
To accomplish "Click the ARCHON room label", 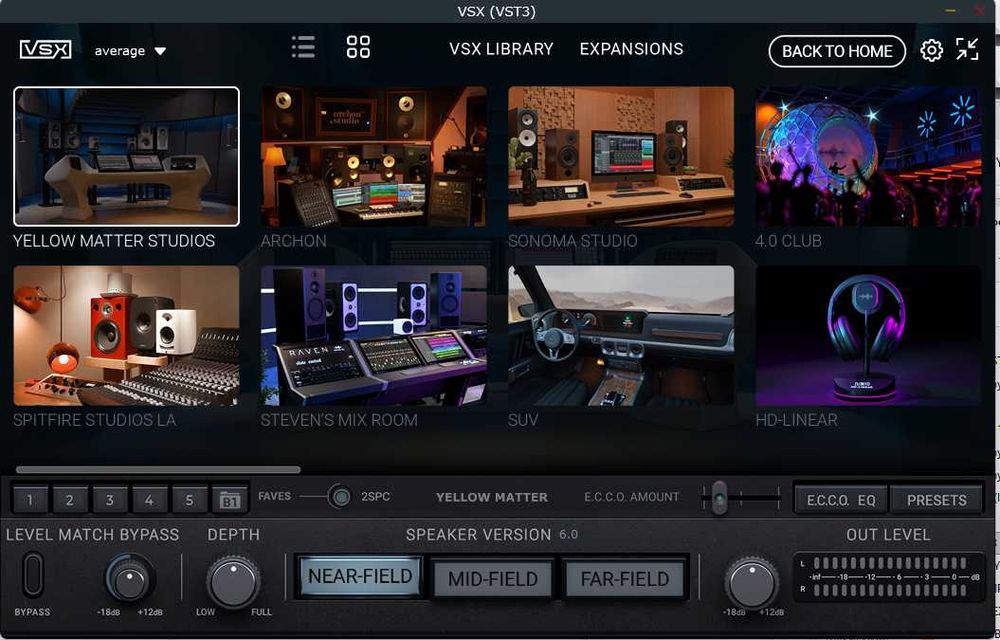I will point(293,241).
